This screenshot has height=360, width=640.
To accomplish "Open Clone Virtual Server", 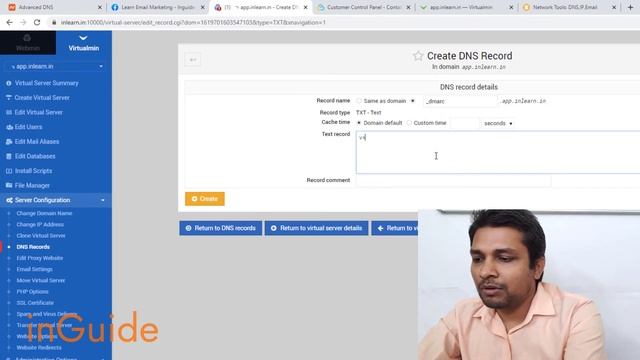I will tap(41, 236).
